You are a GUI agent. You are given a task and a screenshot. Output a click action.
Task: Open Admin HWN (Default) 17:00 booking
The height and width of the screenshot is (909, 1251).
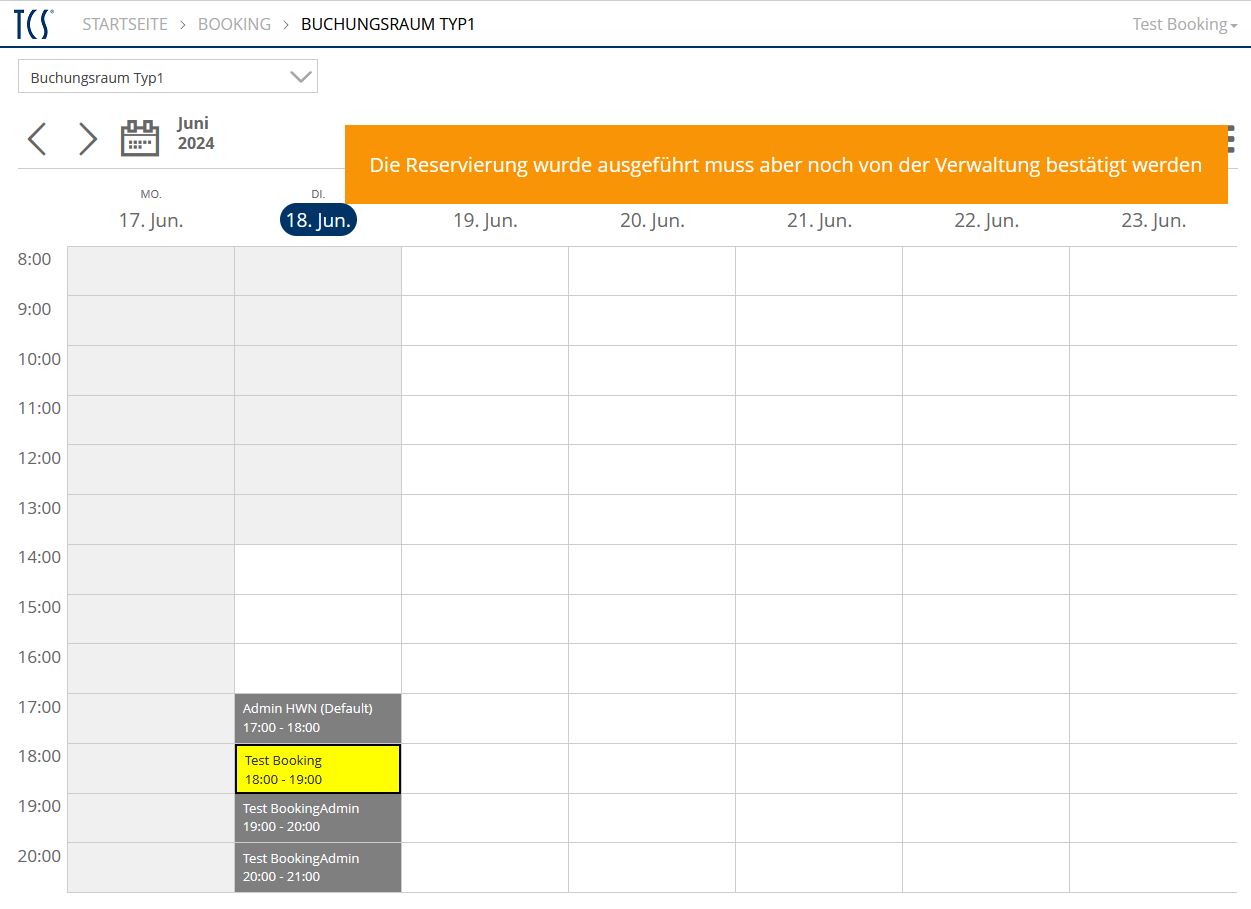tap(318, 718)
